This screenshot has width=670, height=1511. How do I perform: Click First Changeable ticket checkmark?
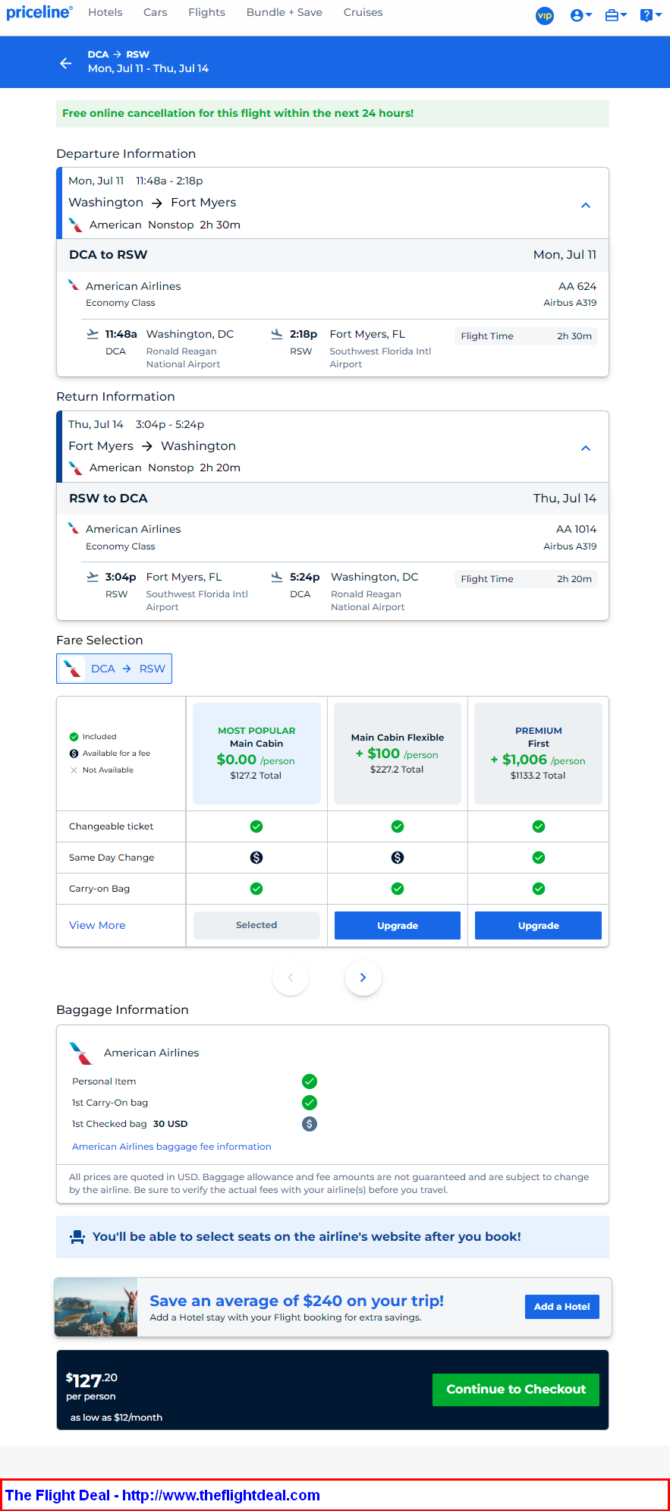coord(538,826)
